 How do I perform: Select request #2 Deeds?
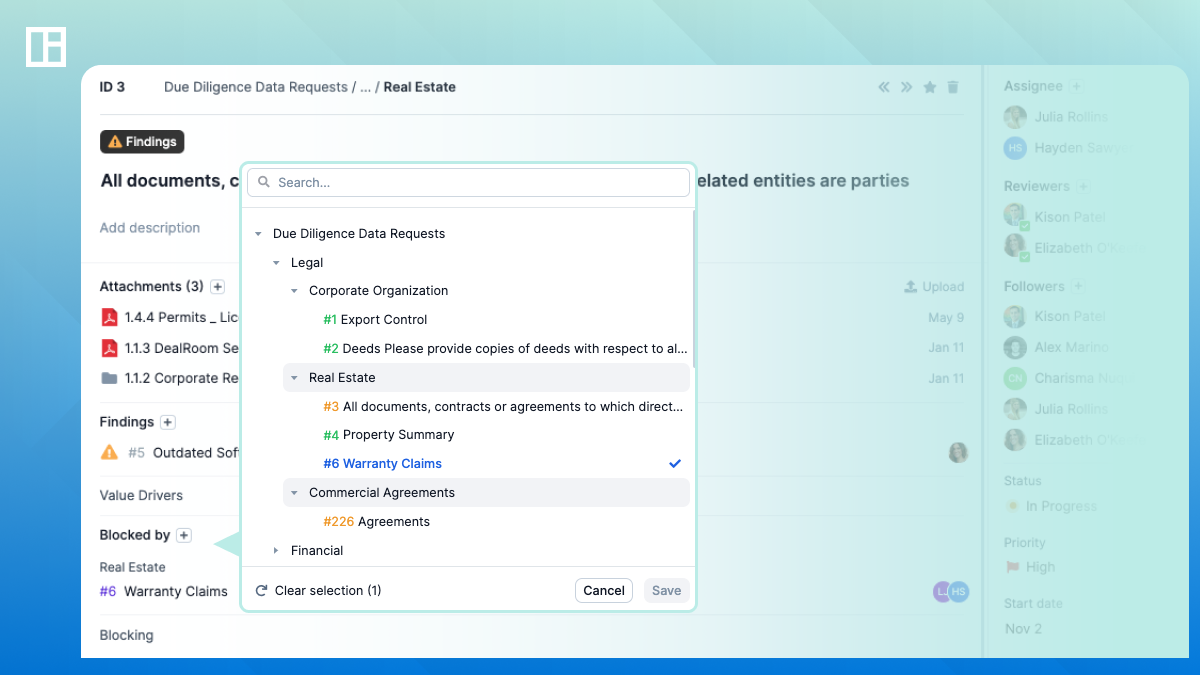coord(505,349)
